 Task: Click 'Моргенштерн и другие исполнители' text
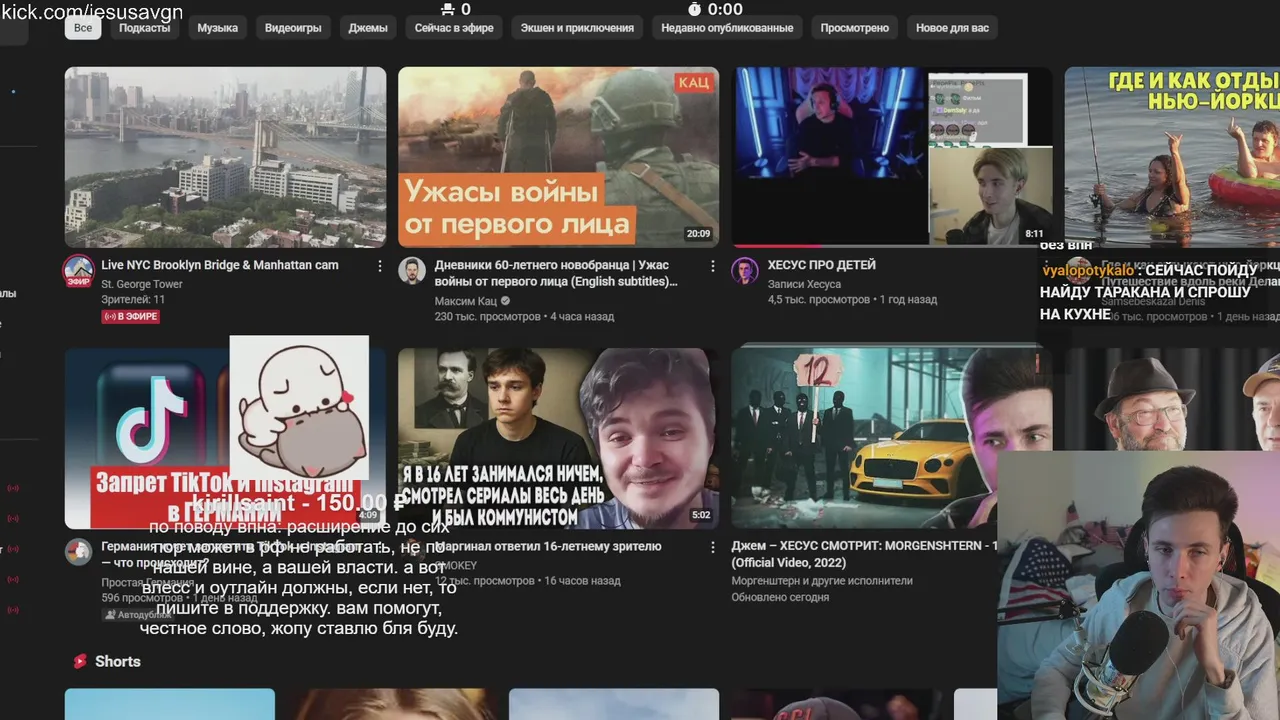(x=822, y=580)
